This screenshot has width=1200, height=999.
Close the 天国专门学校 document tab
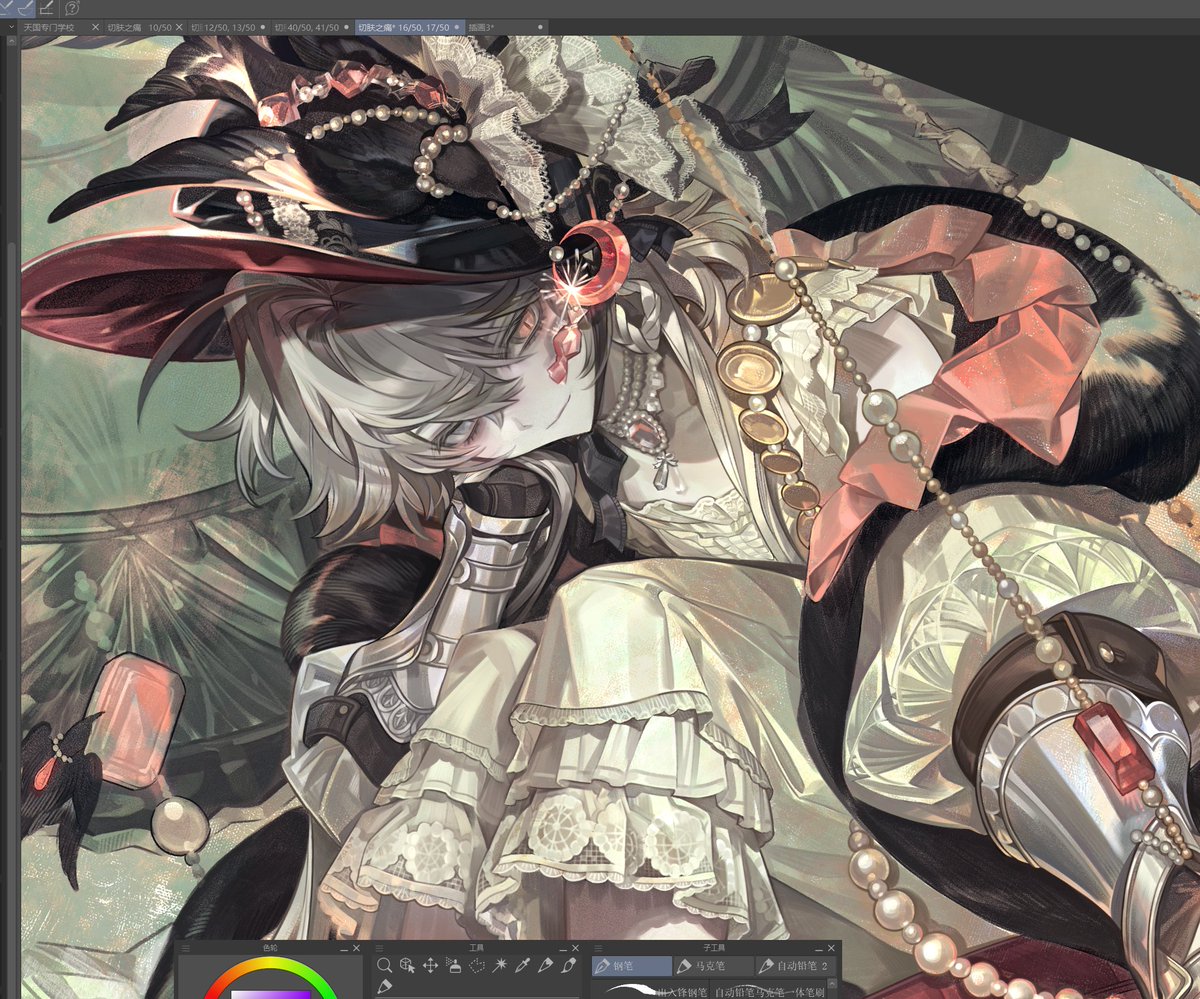95,27
